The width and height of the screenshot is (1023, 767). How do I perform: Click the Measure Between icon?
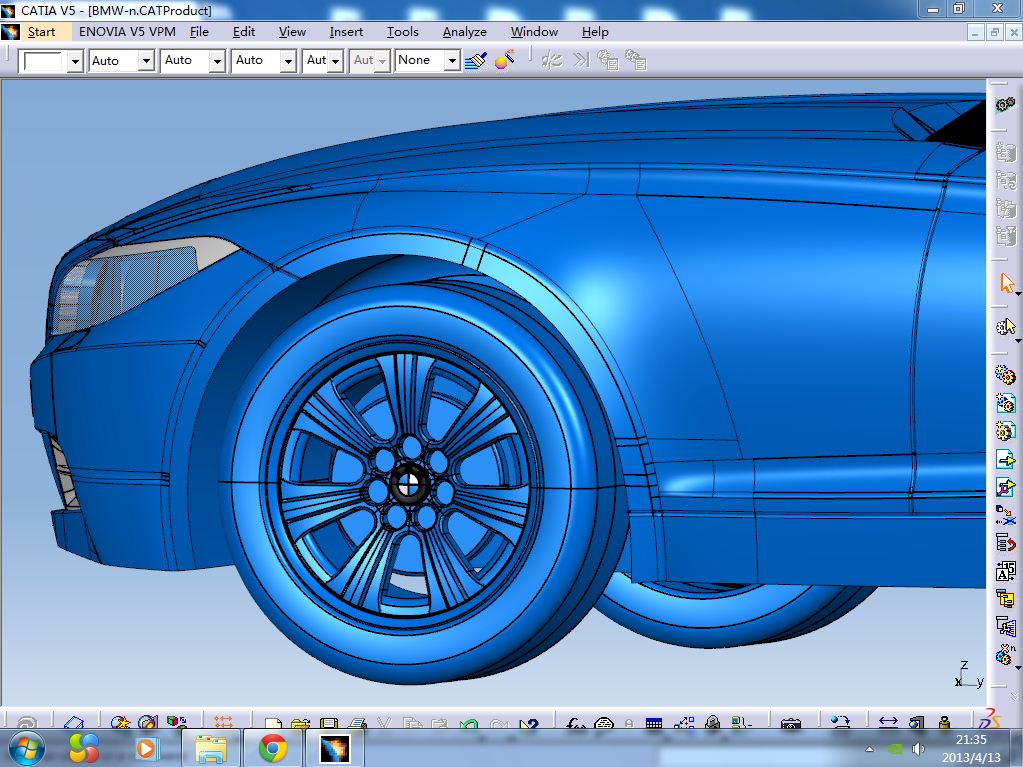[889, 721]
